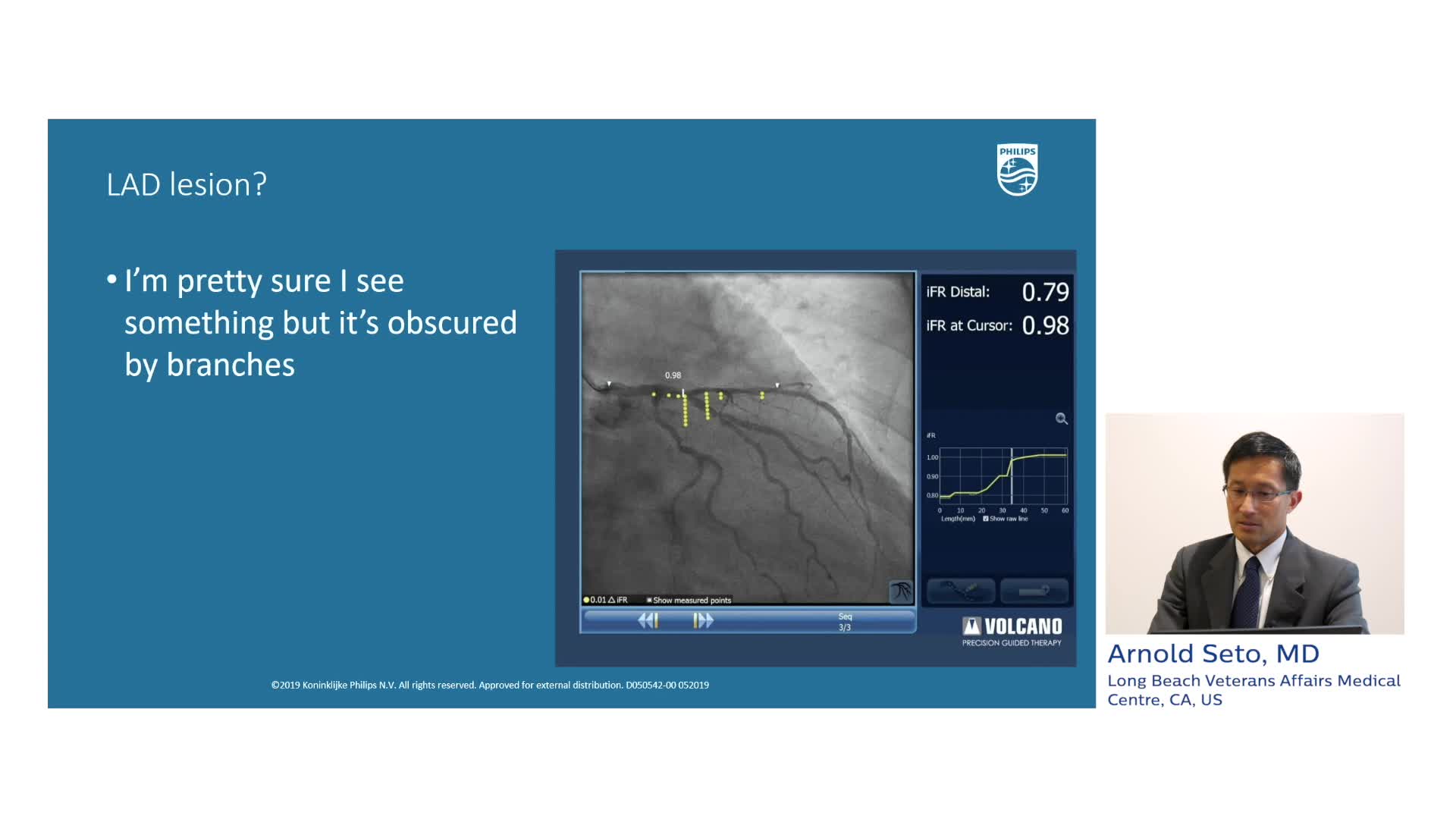Click the 0.98 cursor label on angiogram
1456x819 pixels.
click(x=673, y=375)
